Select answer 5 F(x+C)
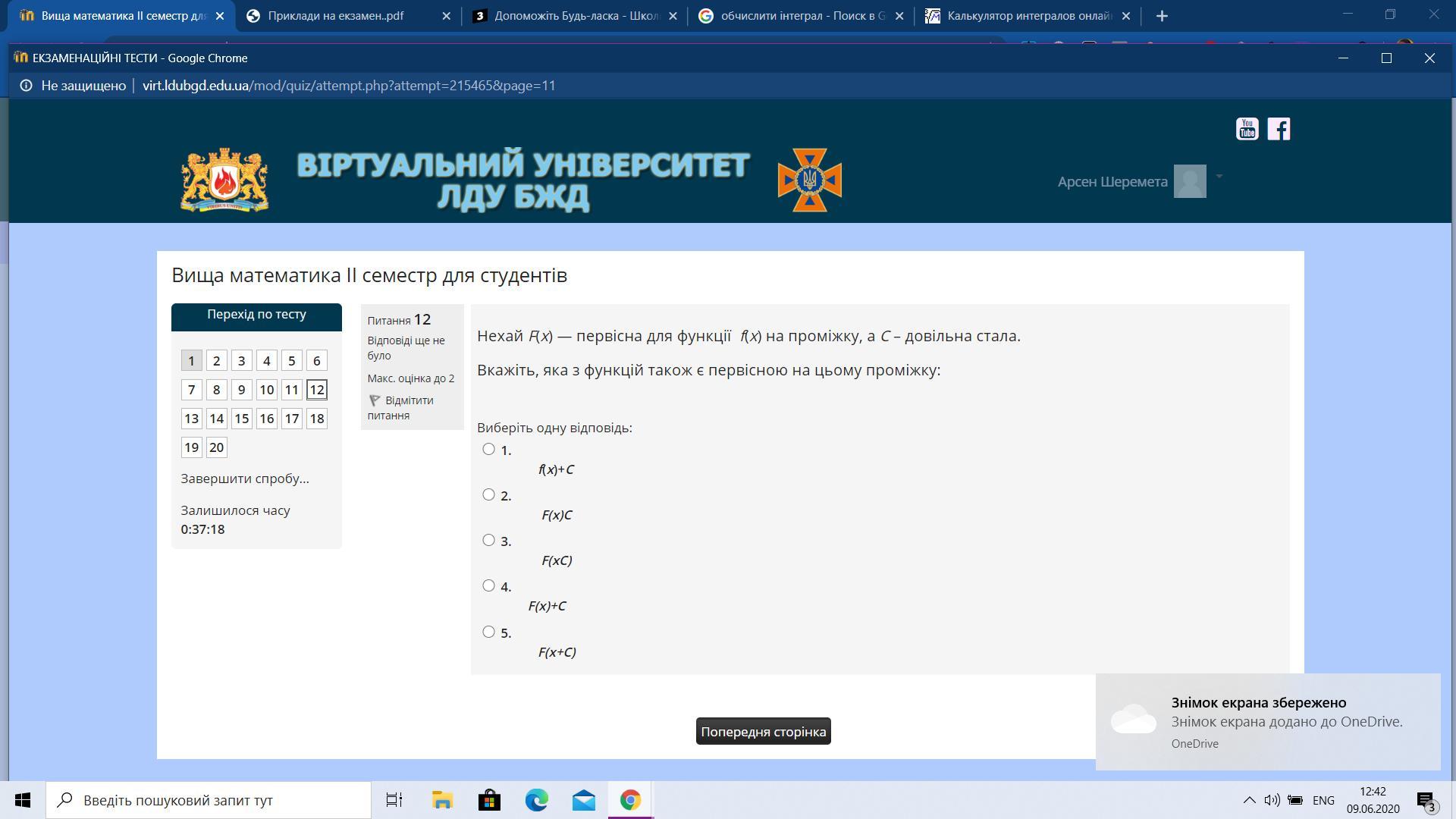This screenshot has height=819, width=1456. point(488,632)
